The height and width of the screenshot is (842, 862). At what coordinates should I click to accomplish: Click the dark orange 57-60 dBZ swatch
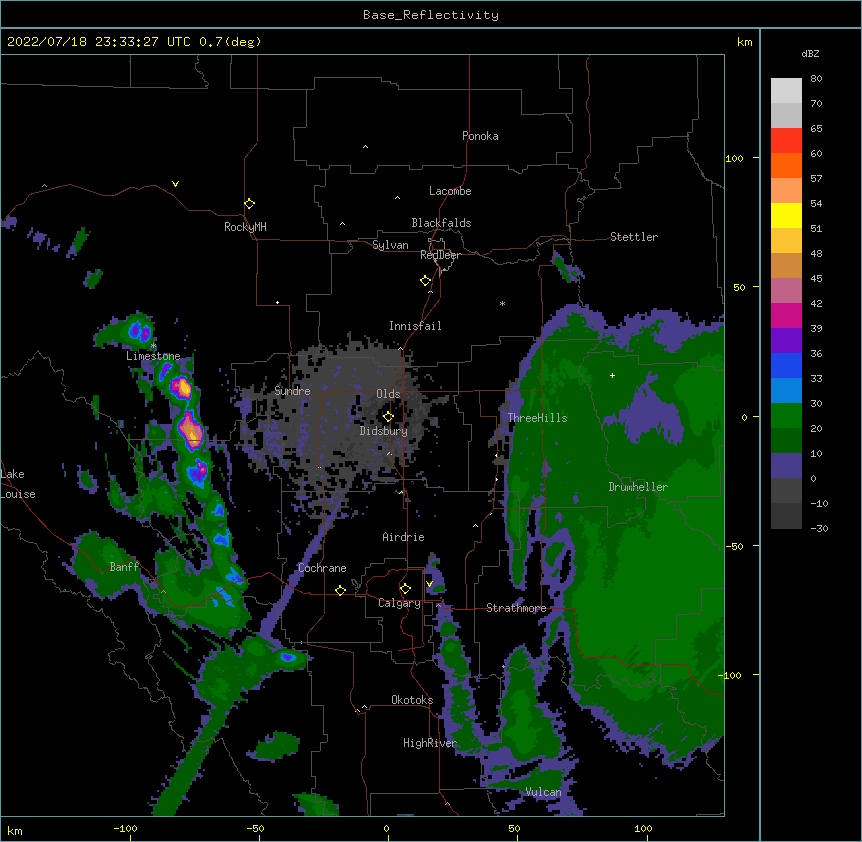786,165
